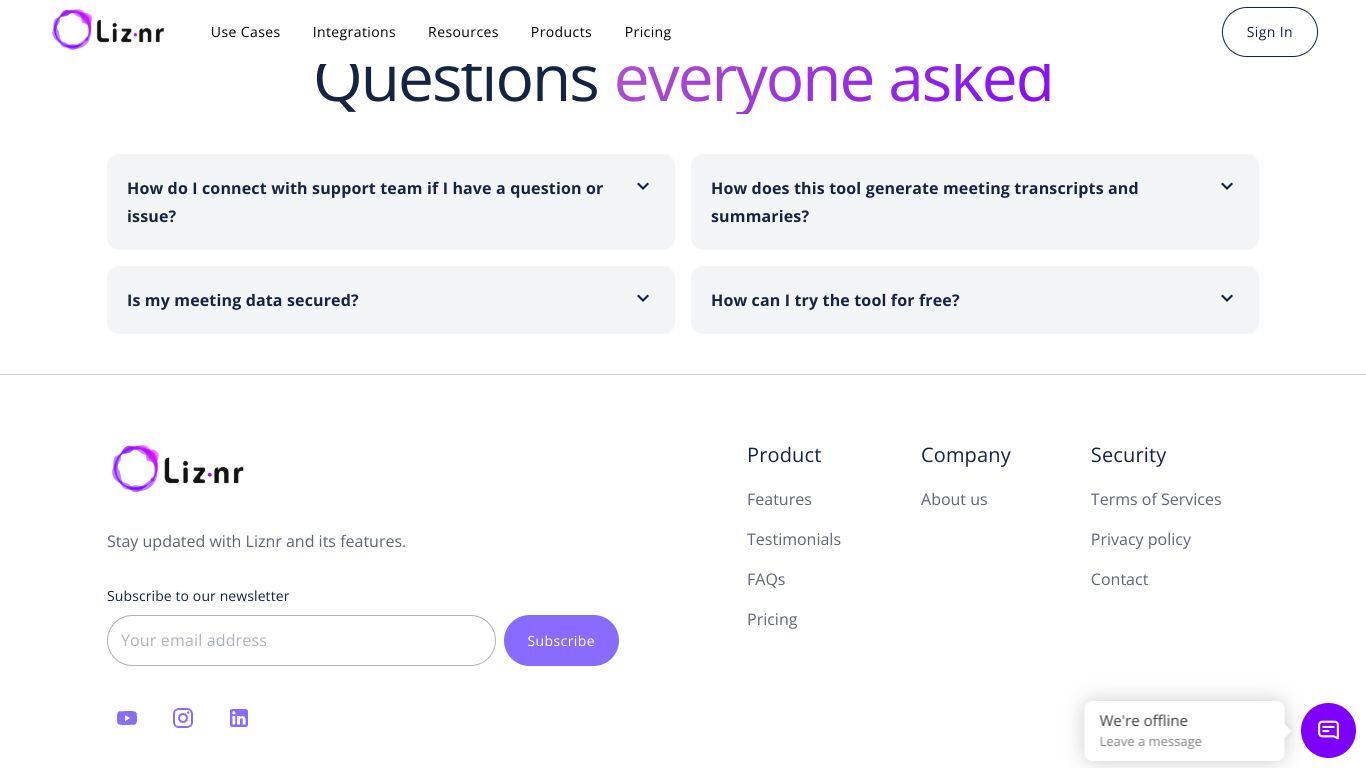Expand "Is my meeting data secured?"
Image resolution: width=1366 pixels, height=768 pixels.
pyautogui.click(x=391, y=300)
